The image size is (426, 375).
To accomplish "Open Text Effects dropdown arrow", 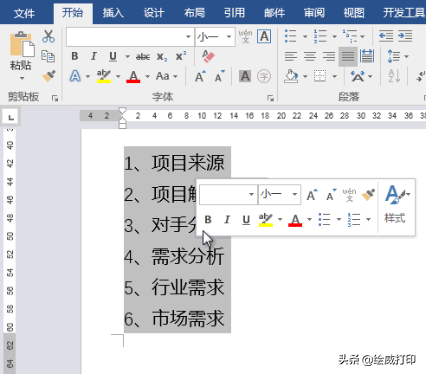I will [x=88, y=76].
